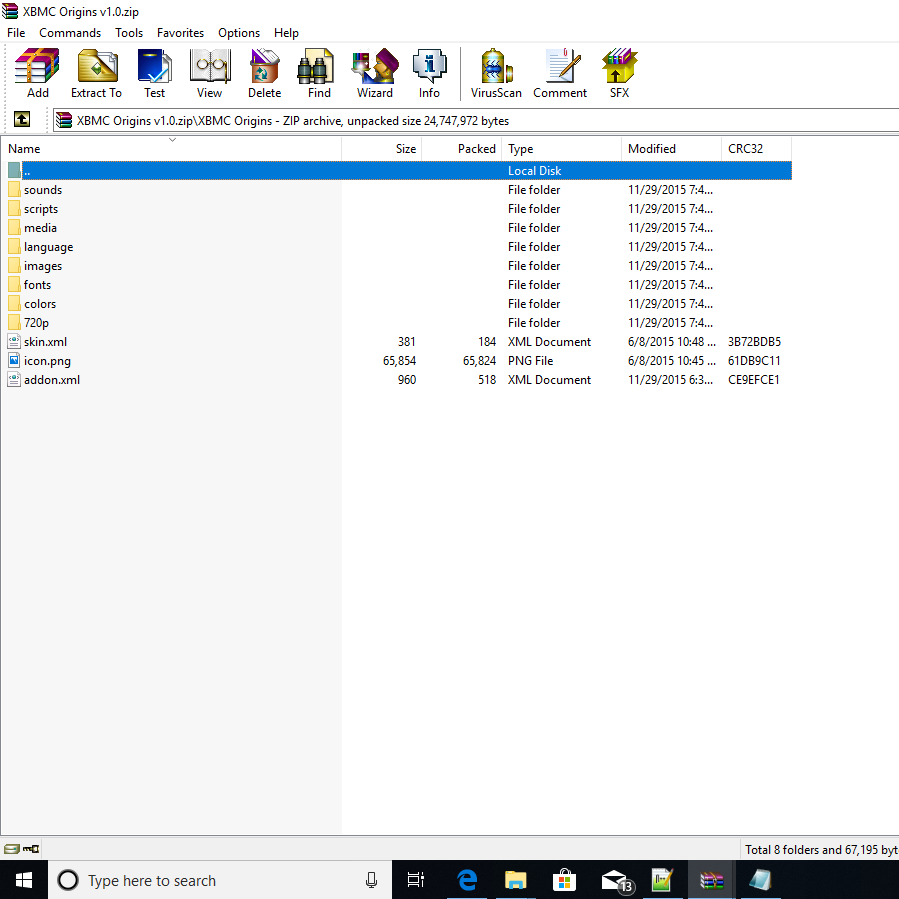Click the Extract To toolbar icon

coord(96,73)
